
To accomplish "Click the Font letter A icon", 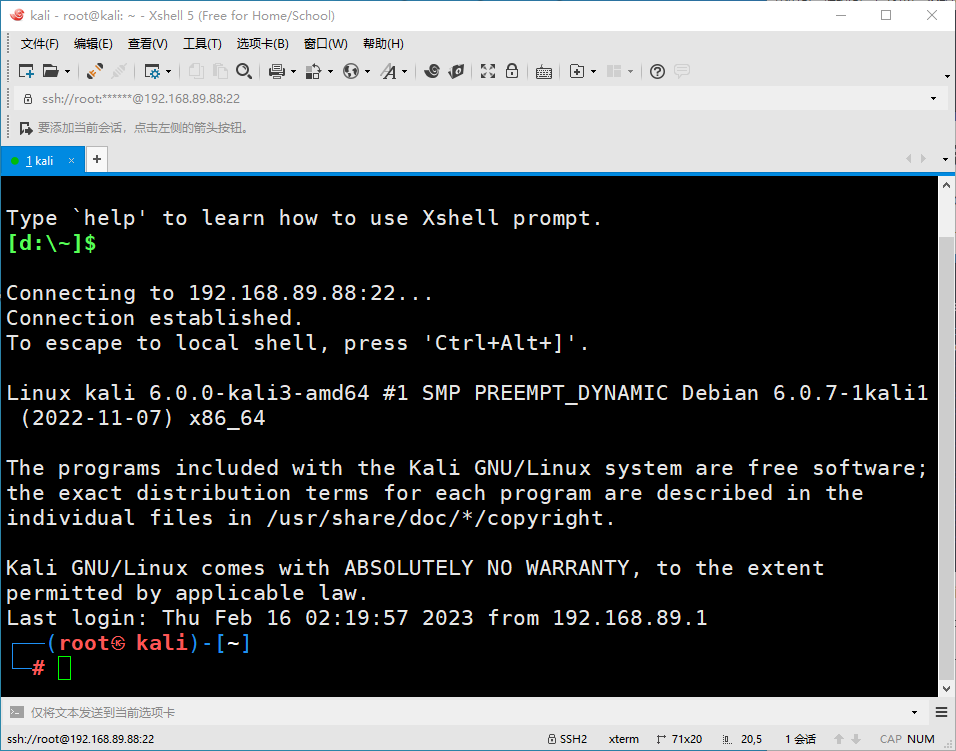I will (x=388, y=71).
